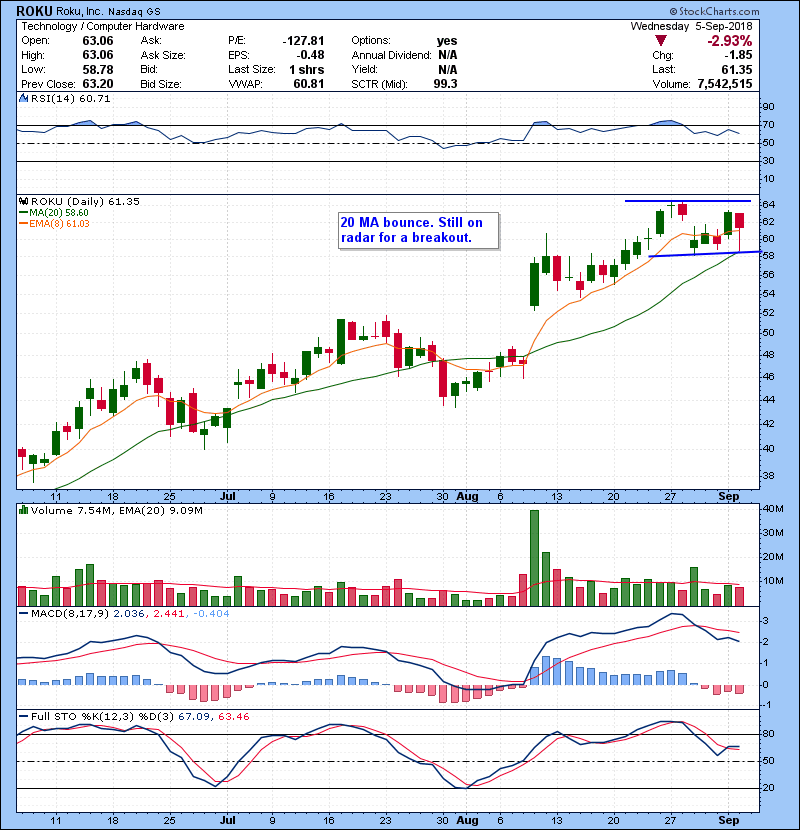The height and width of the screenshot is (830, 800).
Task: Click the Low value 58.78
Action: click(98, 69)
